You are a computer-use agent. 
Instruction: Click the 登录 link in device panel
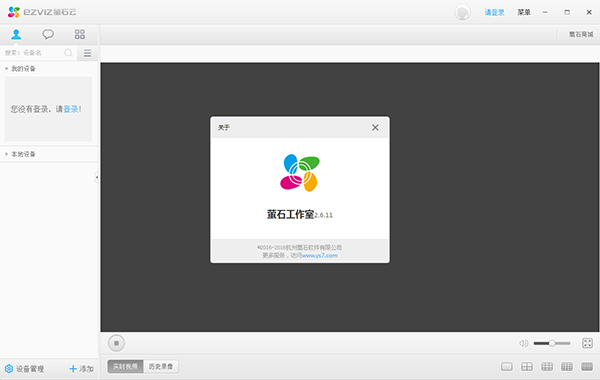click(x=71, y=109)
